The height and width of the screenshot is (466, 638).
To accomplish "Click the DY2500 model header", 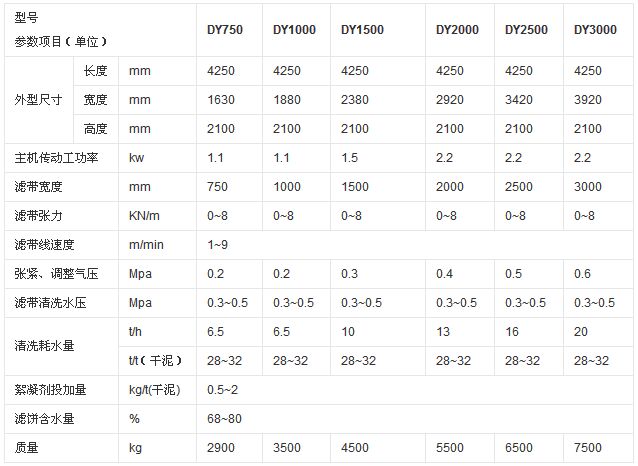I will [525, 30].
